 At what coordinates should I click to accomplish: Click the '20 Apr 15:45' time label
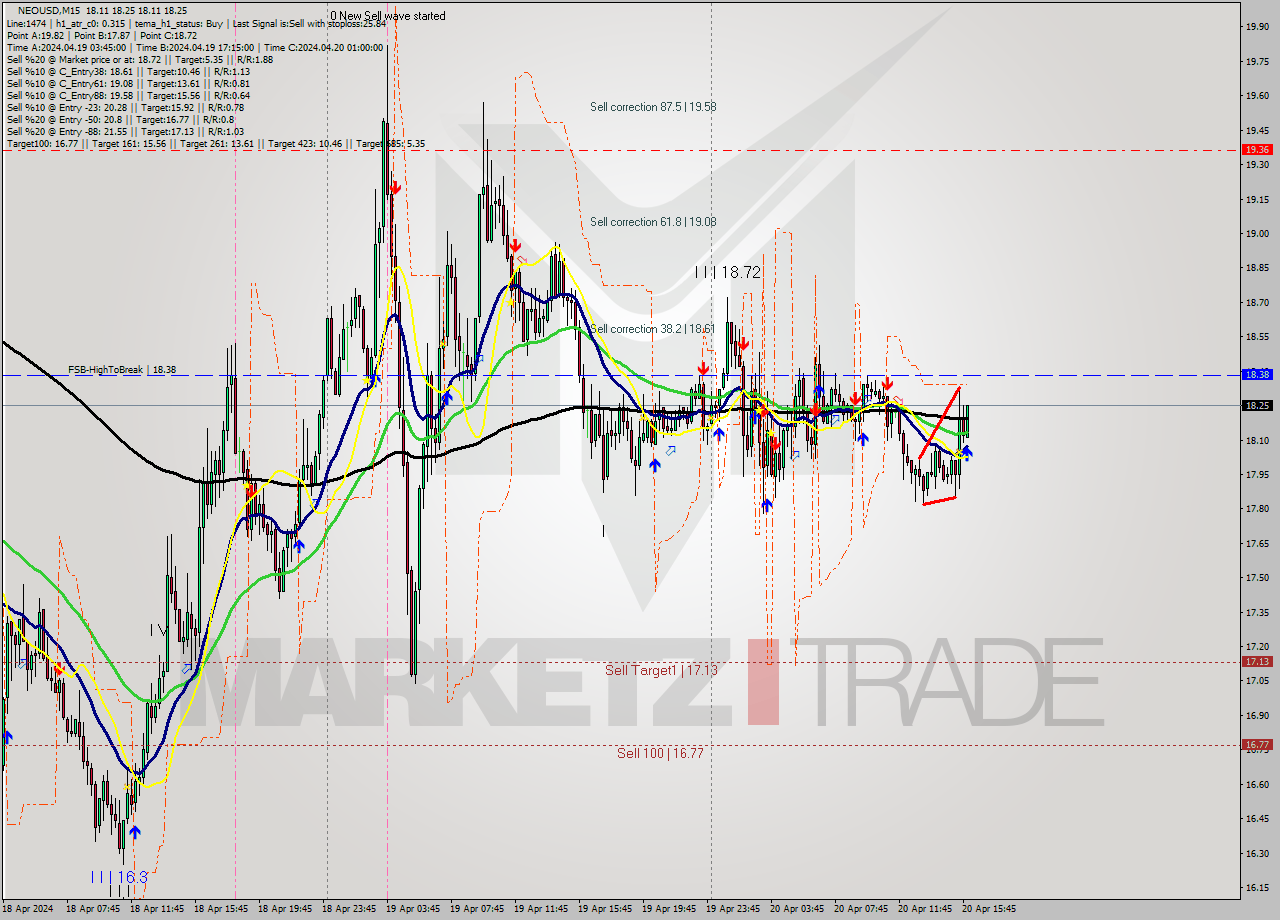(990, 909)
